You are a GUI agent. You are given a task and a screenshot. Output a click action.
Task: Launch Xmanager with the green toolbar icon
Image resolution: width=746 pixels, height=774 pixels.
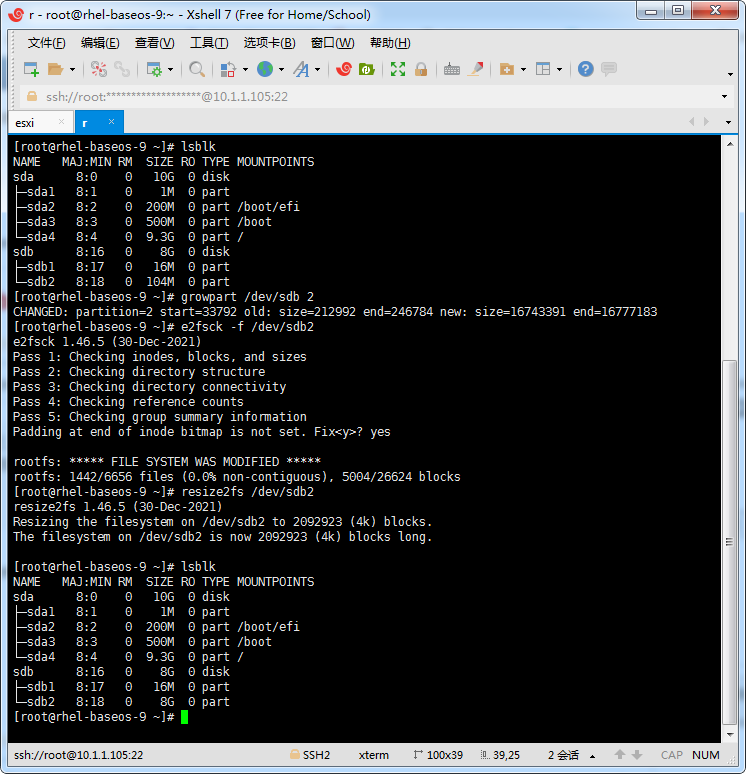pos(366,70)
